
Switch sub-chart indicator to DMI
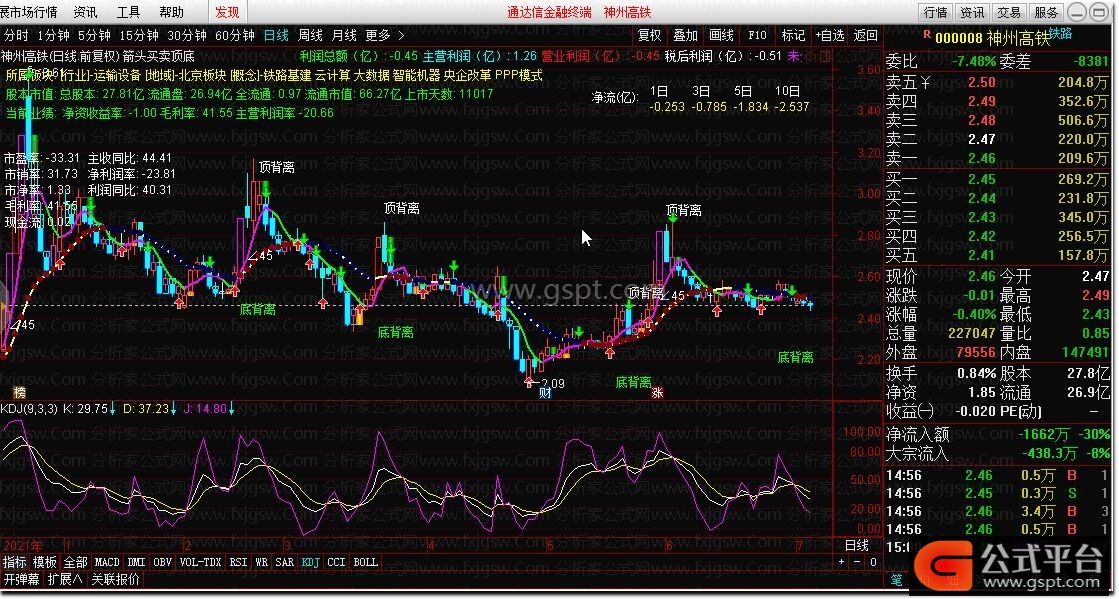coord(136,563)
